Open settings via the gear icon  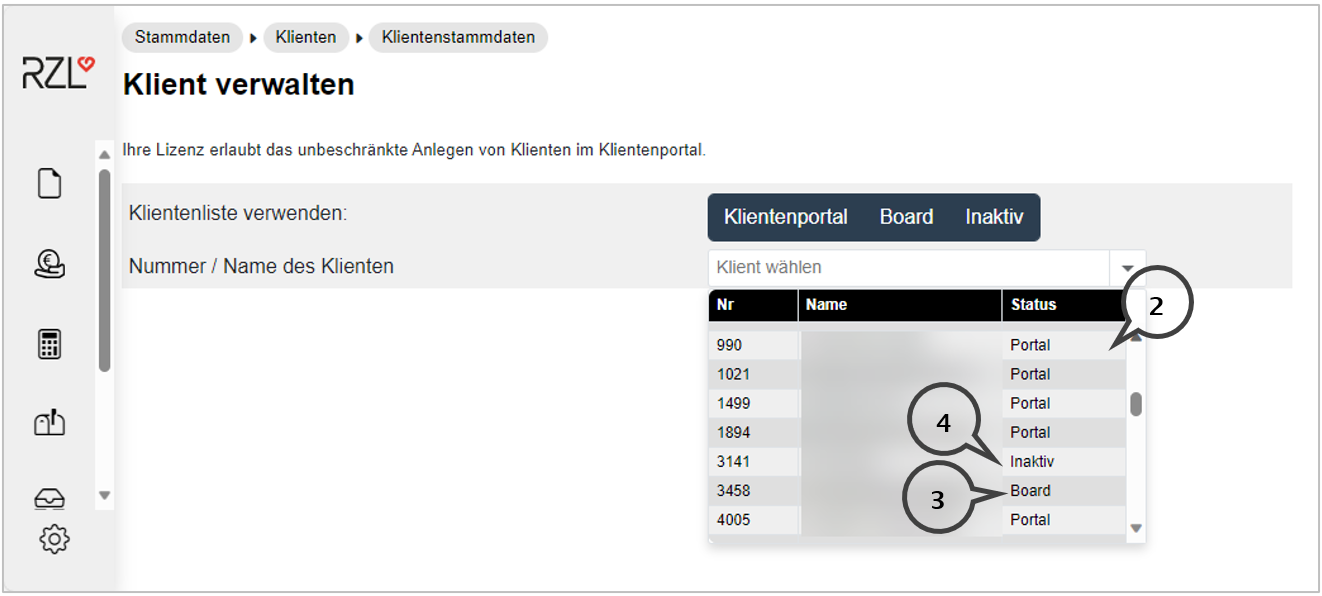click(54, 539)
